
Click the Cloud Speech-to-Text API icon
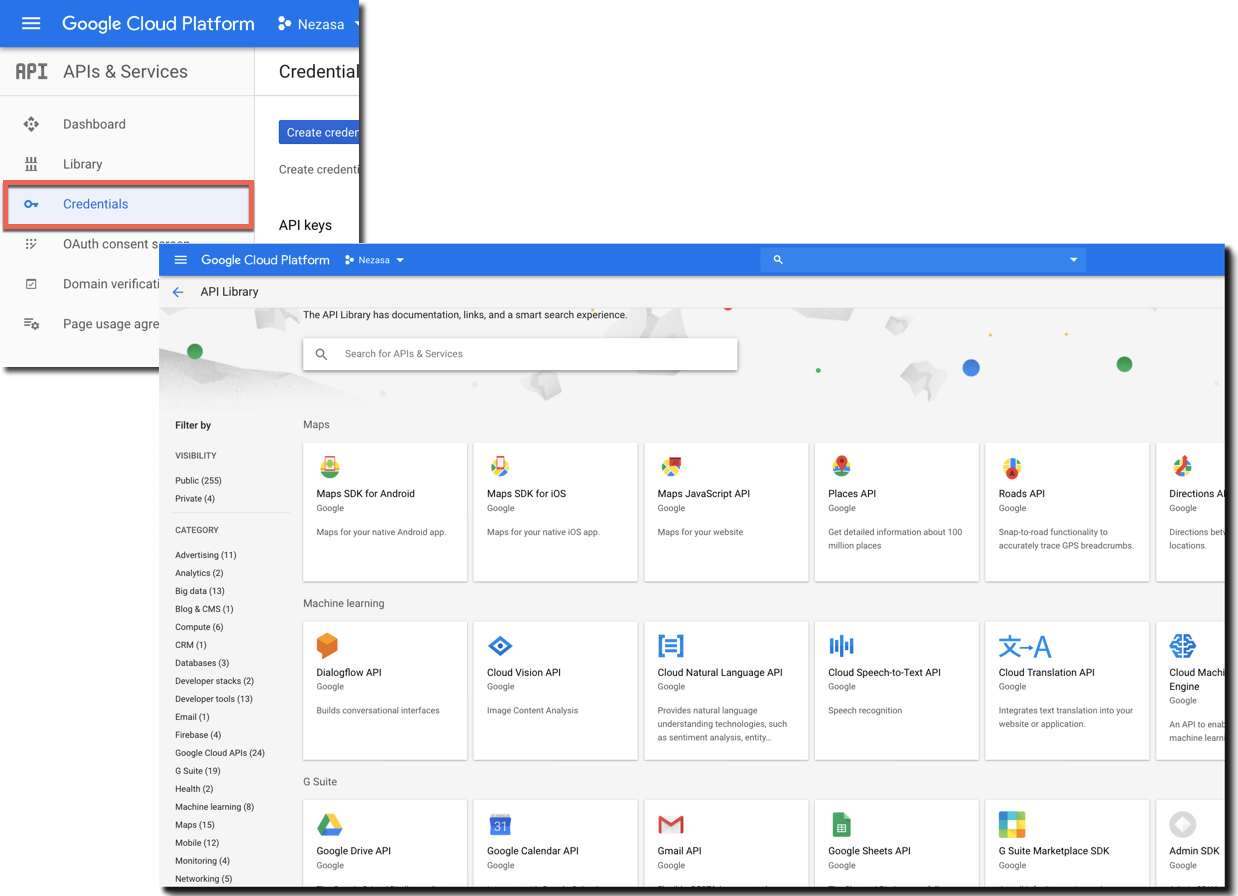click(x=842, y=645)
